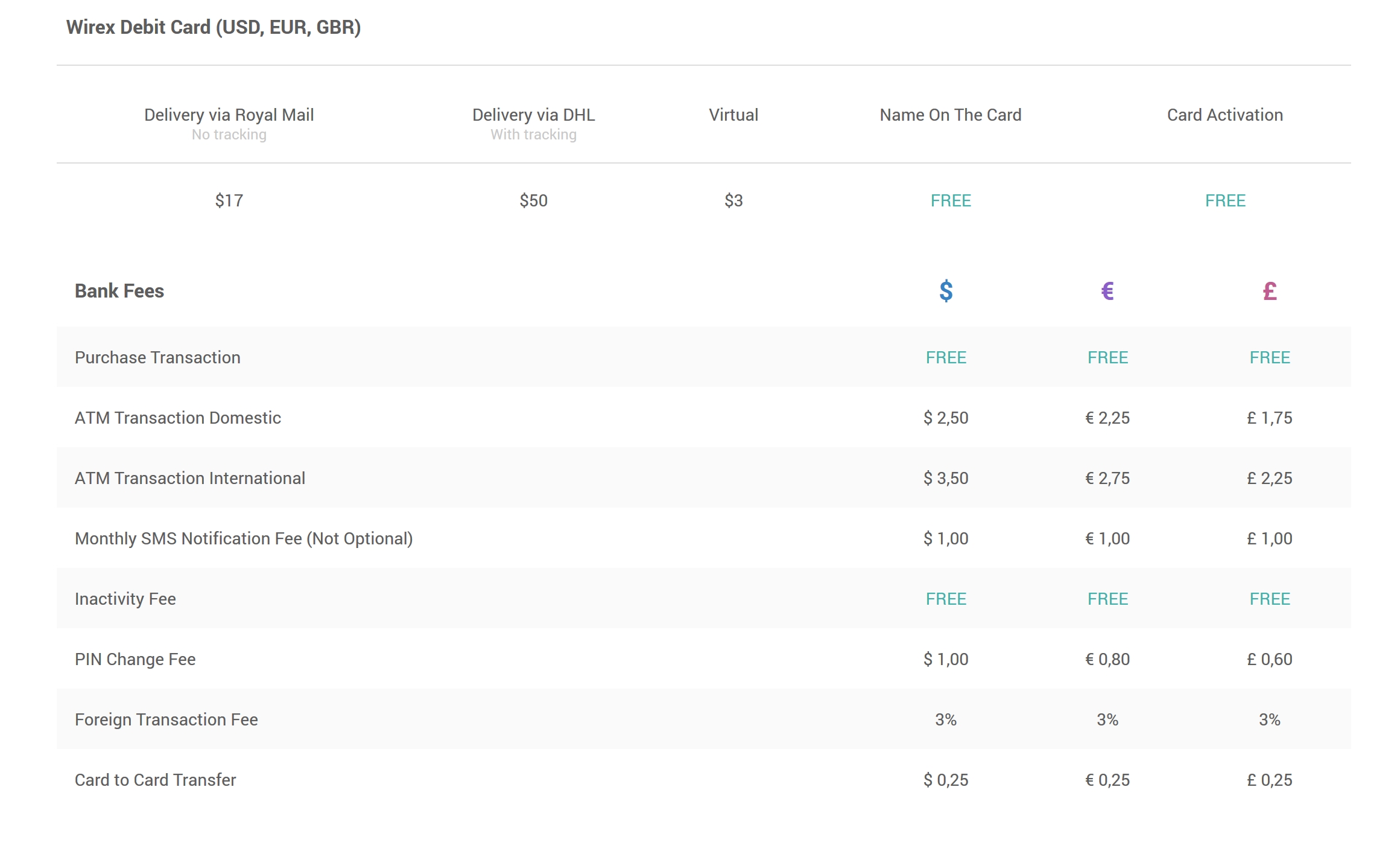This screenshot has width=1400, height=854.
Task: Click the $ 0,25 card transfer fee
Action: 946,780
